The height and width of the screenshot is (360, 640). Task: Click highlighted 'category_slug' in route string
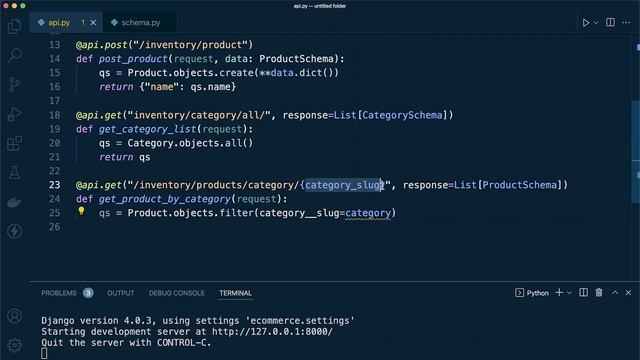[x=343, y=185]
